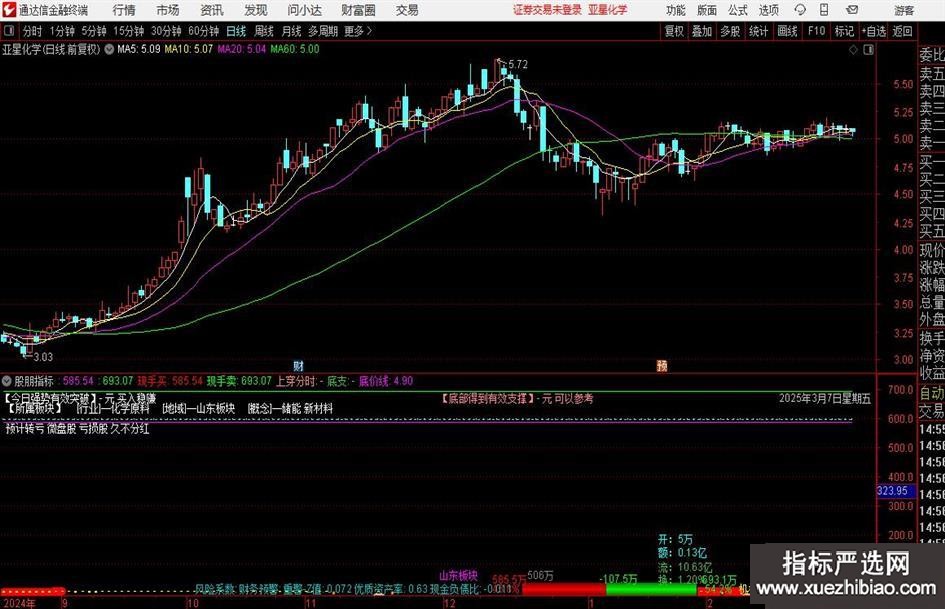Click the 山东板块 label at the bottom
945x609 pixels.
click(458, 575)
